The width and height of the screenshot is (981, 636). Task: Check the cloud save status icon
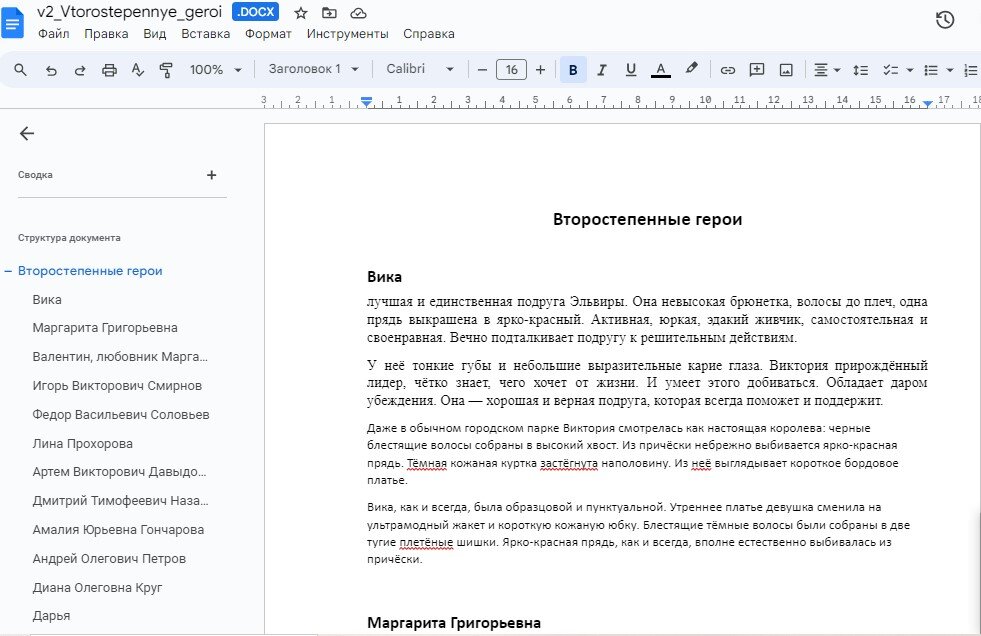coord(358,13)
